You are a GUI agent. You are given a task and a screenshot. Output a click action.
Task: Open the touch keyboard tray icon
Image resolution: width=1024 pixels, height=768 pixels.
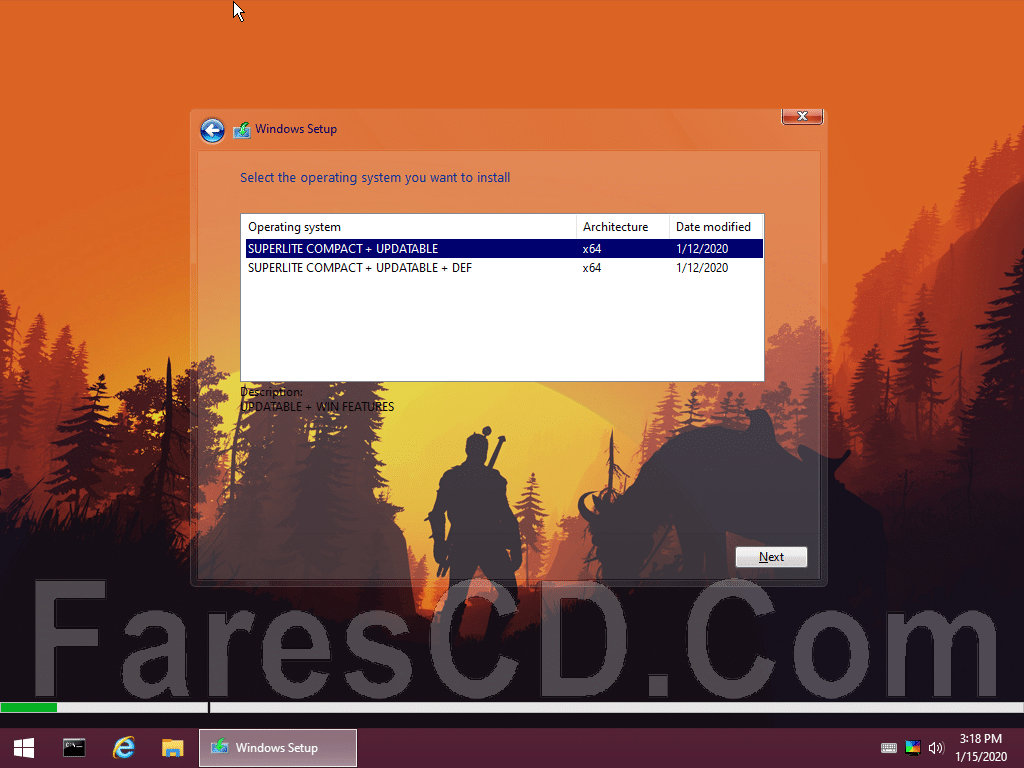click(889, 748)
